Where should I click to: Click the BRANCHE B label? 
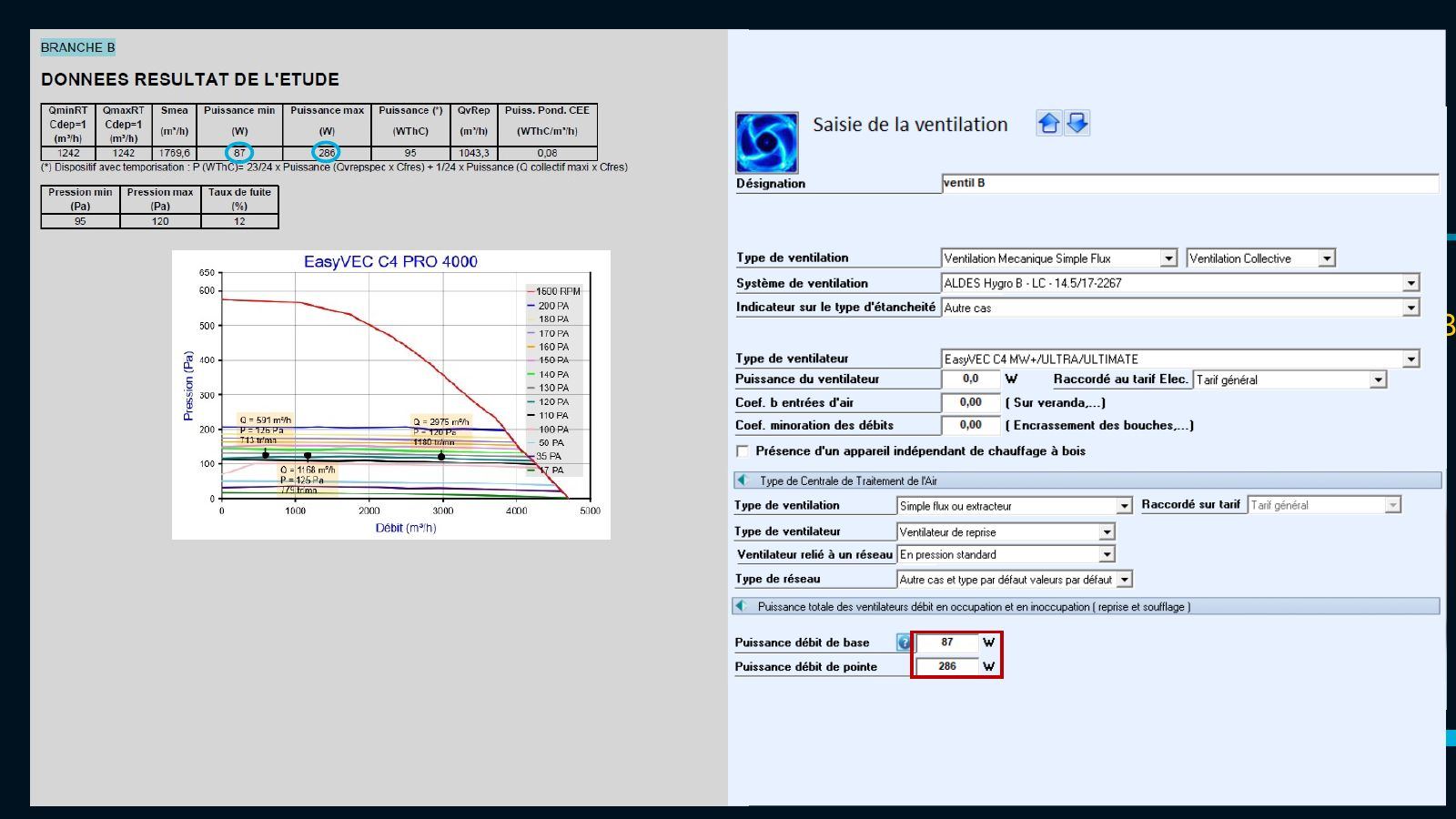tap(77, 47)
